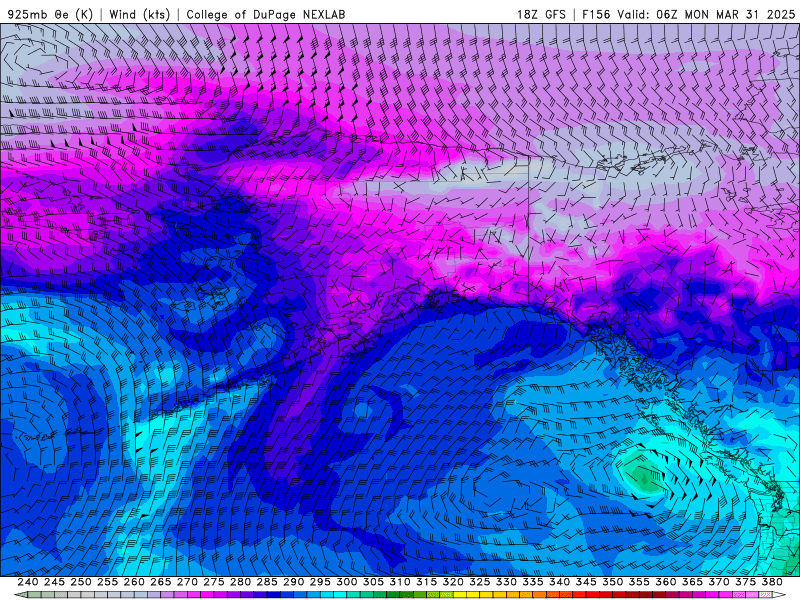Image resolution: width=800 pixels, height=600 pixels.
Task: Select the 335 color scale label
Action: point(533,582)
